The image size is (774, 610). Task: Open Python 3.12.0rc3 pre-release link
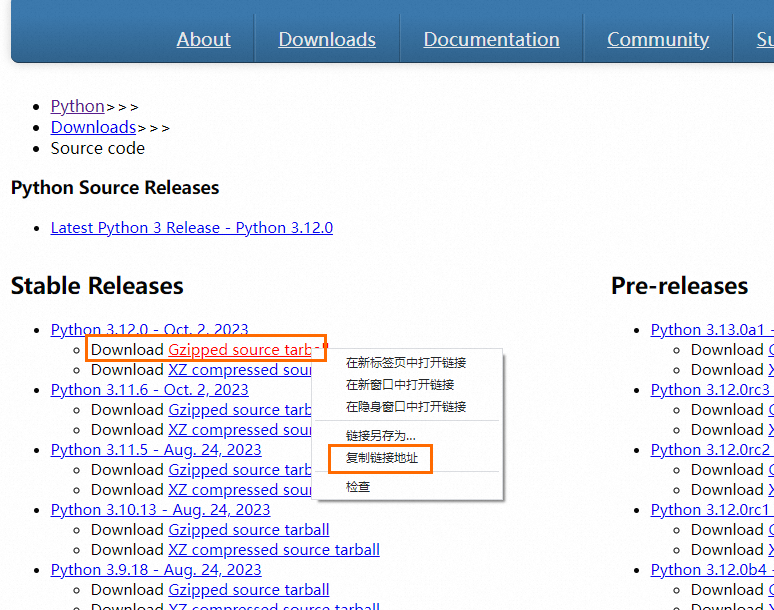[x=712, y=389]
